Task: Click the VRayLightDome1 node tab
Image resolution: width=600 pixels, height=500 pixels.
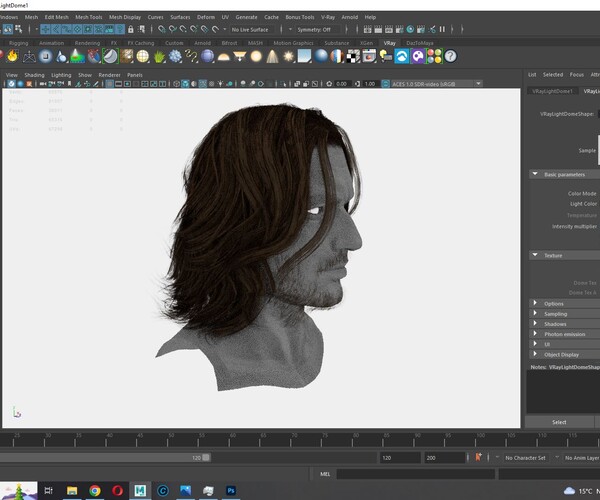Action: (552, 91)
